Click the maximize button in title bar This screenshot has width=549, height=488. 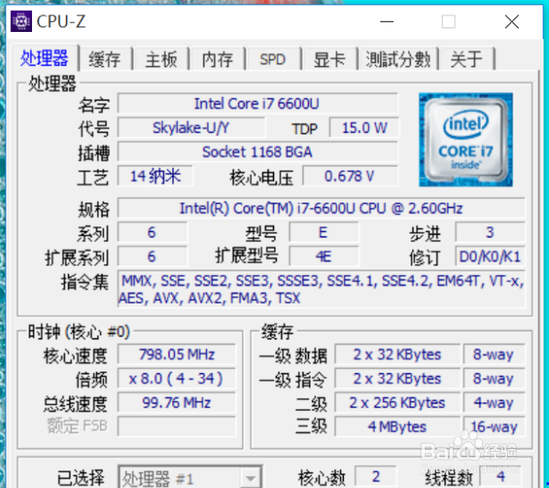(449, 22)
